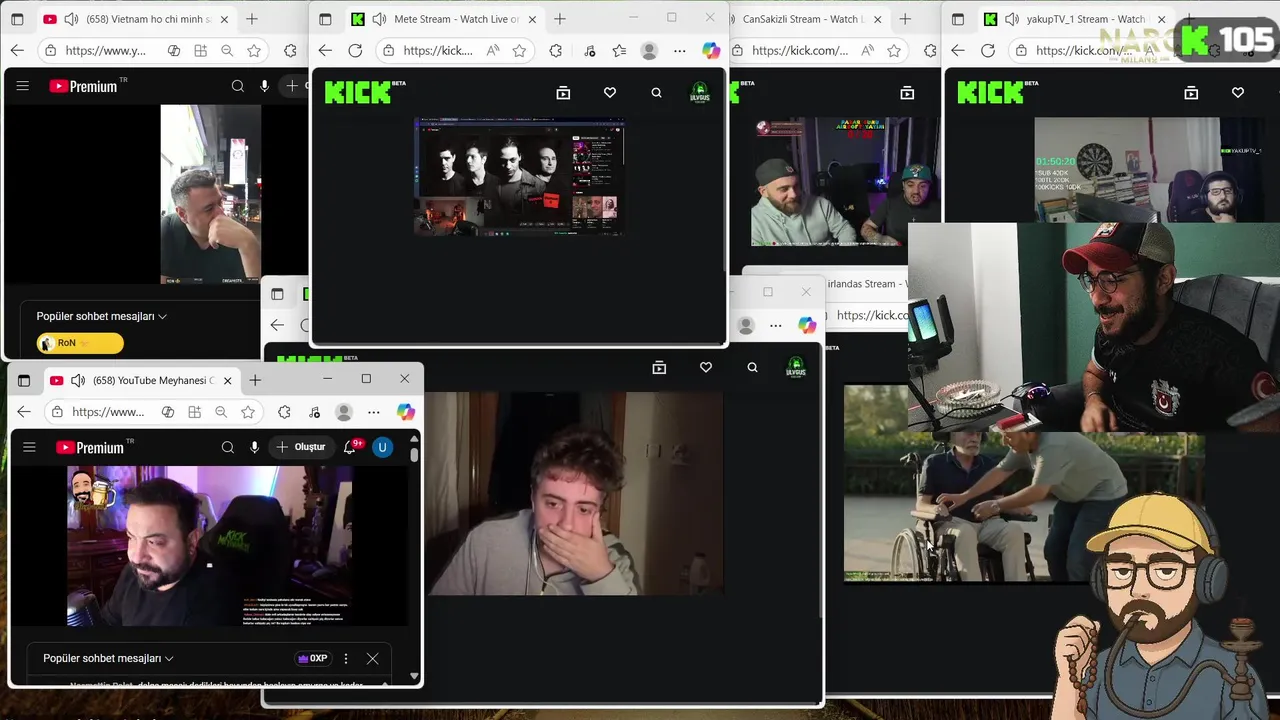Open tab actions menu in Meyhanesi window

click(24, 380)
